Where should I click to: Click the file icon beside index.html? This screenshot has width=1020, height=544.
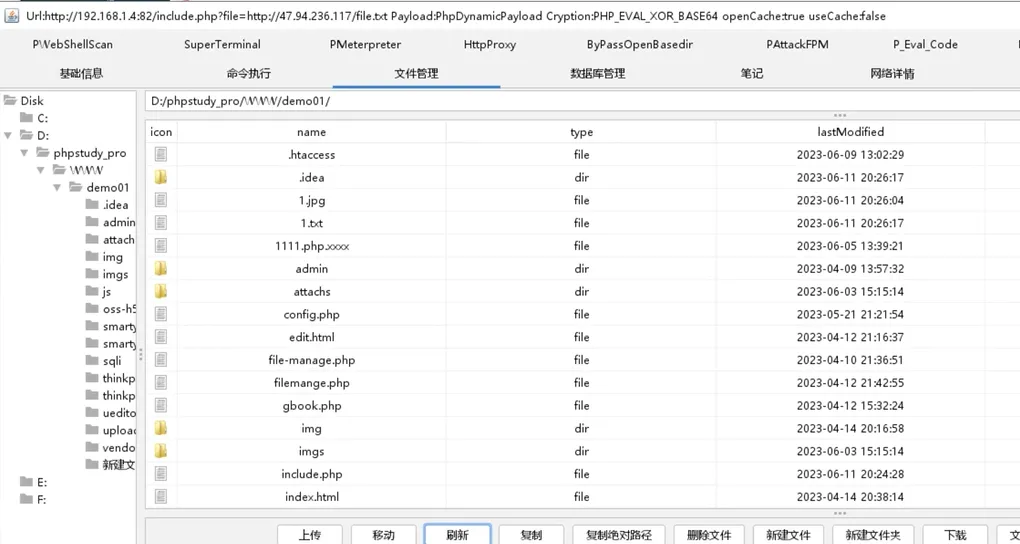(160, 497)
